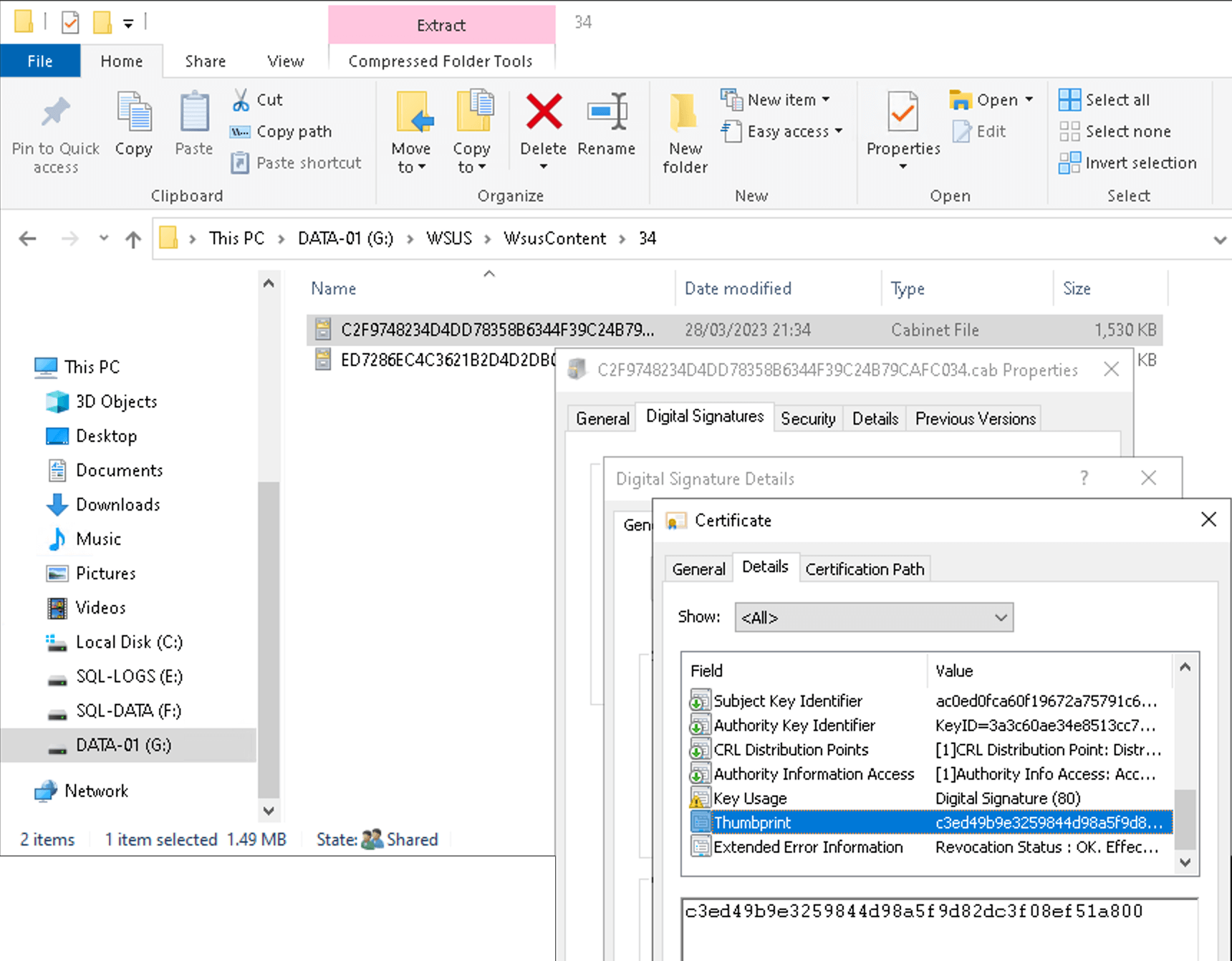Open the File menu tab
This screenshot has width=1232, height=961.
click(40, 62)
